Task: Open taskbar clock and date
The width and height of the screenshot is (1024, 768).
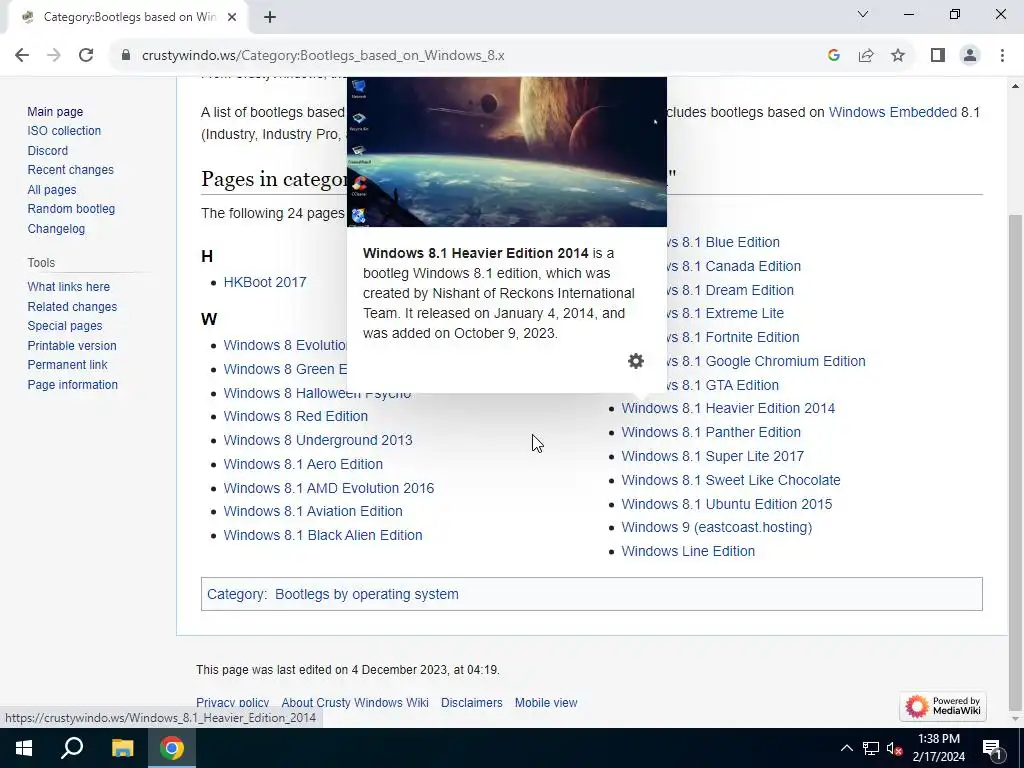Action: coord(938,748)
